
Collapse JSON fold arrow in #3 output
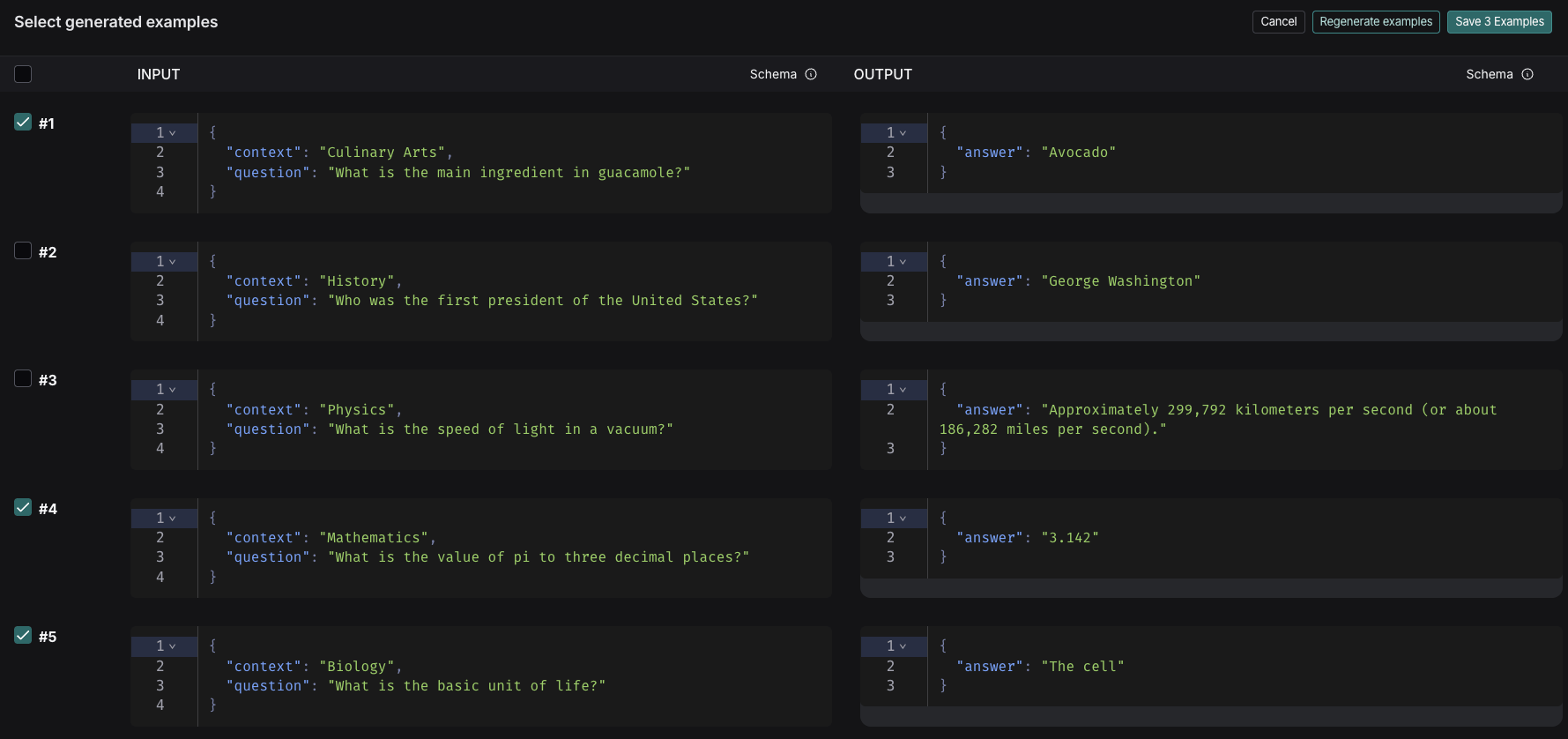pyautogui.click(x=903, y=390)
